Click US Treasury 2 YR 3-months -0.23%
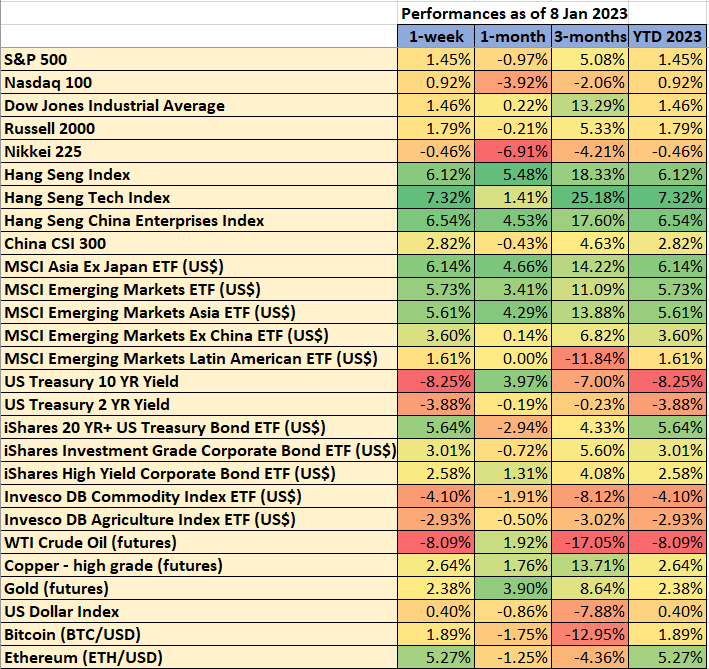The image size is (709, 669). (x=590, y=405)
